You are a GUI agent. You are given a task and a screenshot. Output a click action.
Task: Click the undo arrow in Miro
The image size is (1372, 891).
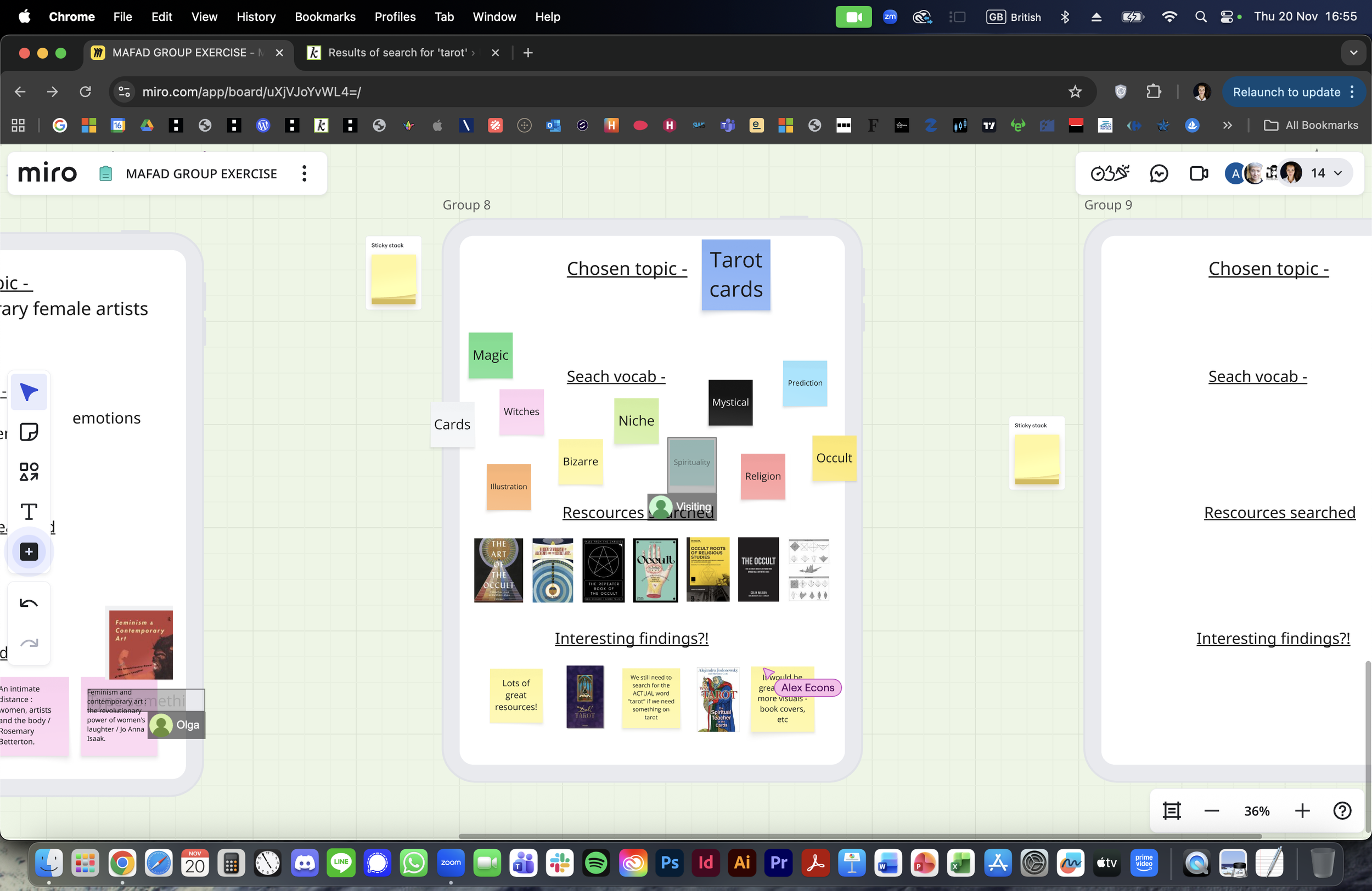(29, 604)
